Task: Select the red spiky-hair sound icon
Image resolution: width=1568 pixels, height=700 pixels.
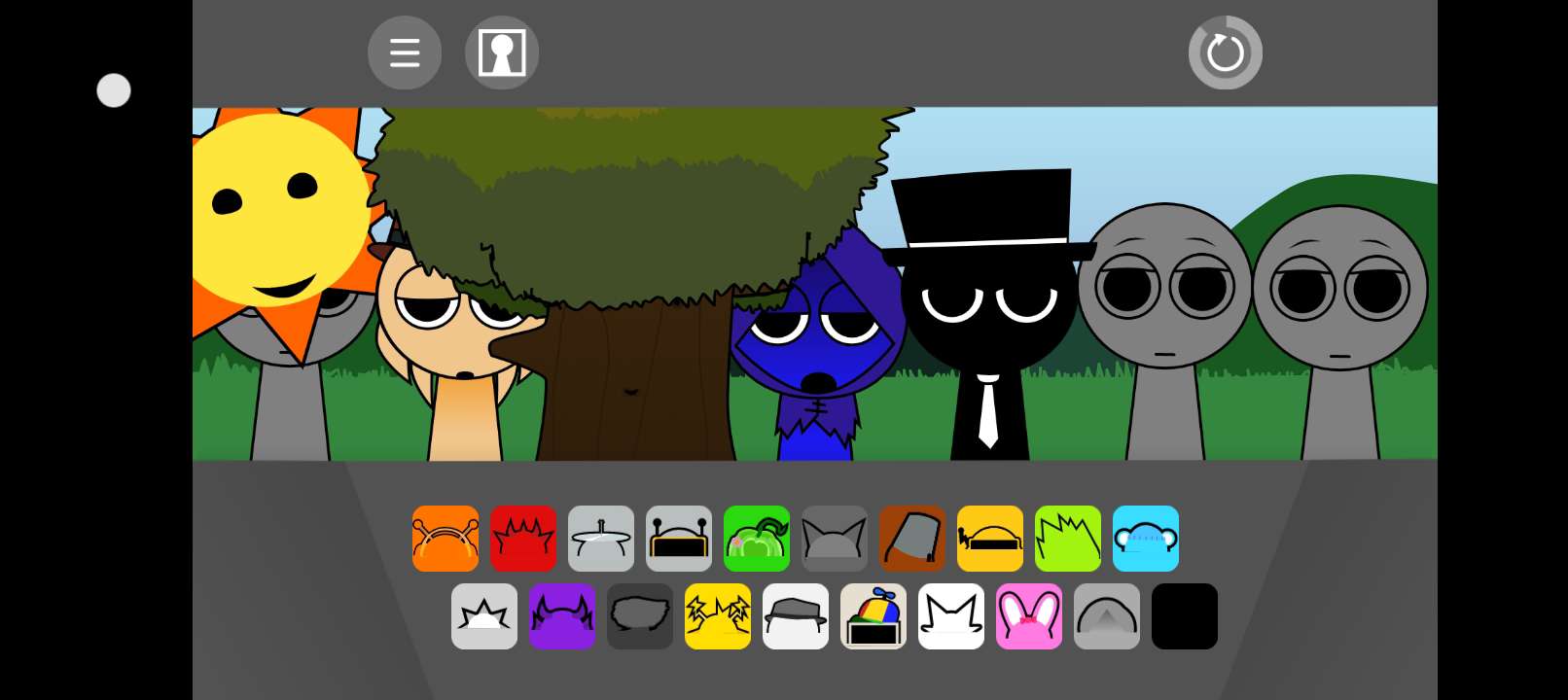Action: point(523,539)
